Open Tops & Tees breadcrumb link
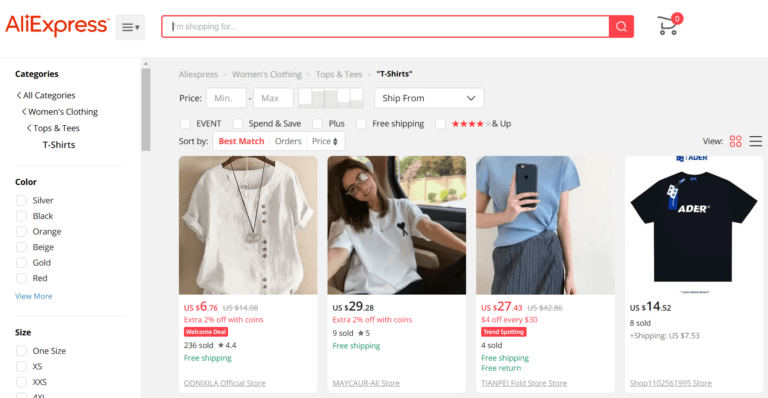The width and height of the screenshot is (768, 398). click(x=339, y=74)
